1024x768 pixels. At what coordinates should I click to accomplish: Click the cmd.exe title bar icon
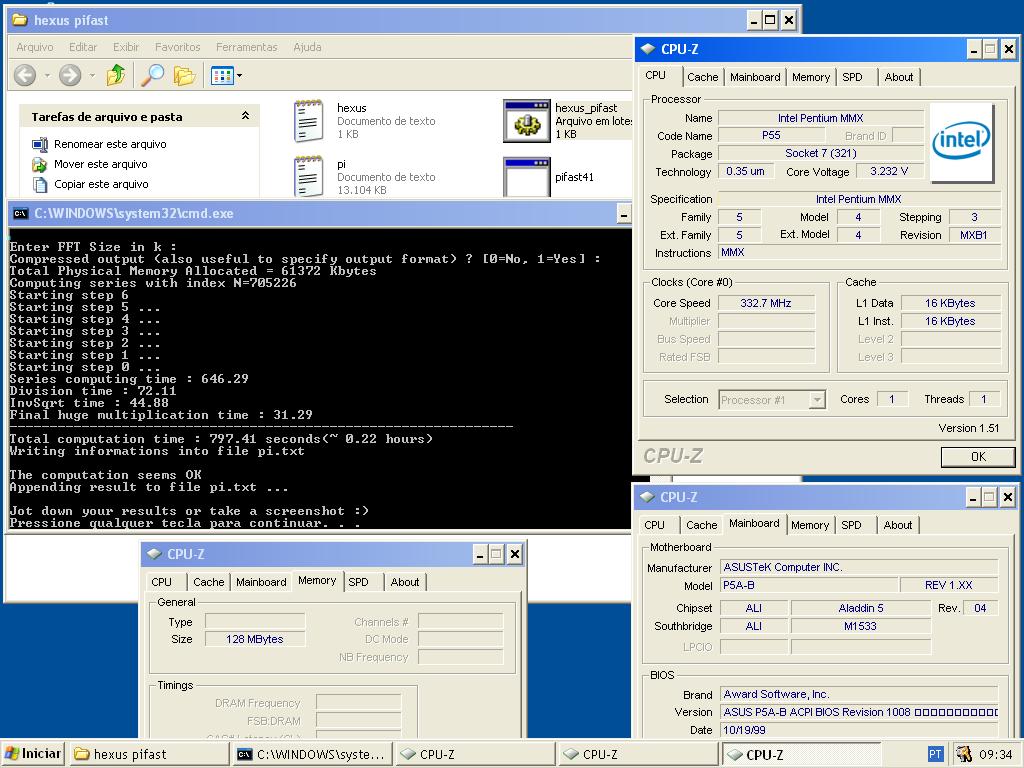20,214
